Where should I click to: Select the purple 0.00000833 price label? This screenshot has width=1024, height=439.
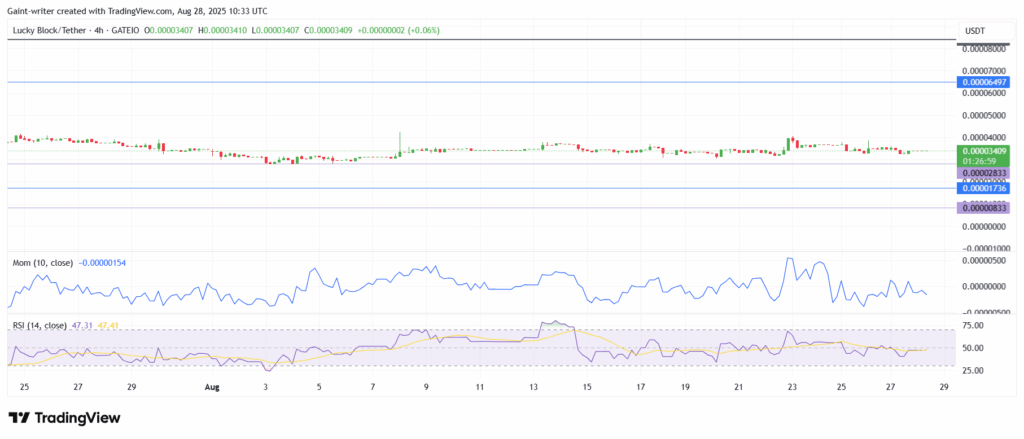(x=983, y=208)
